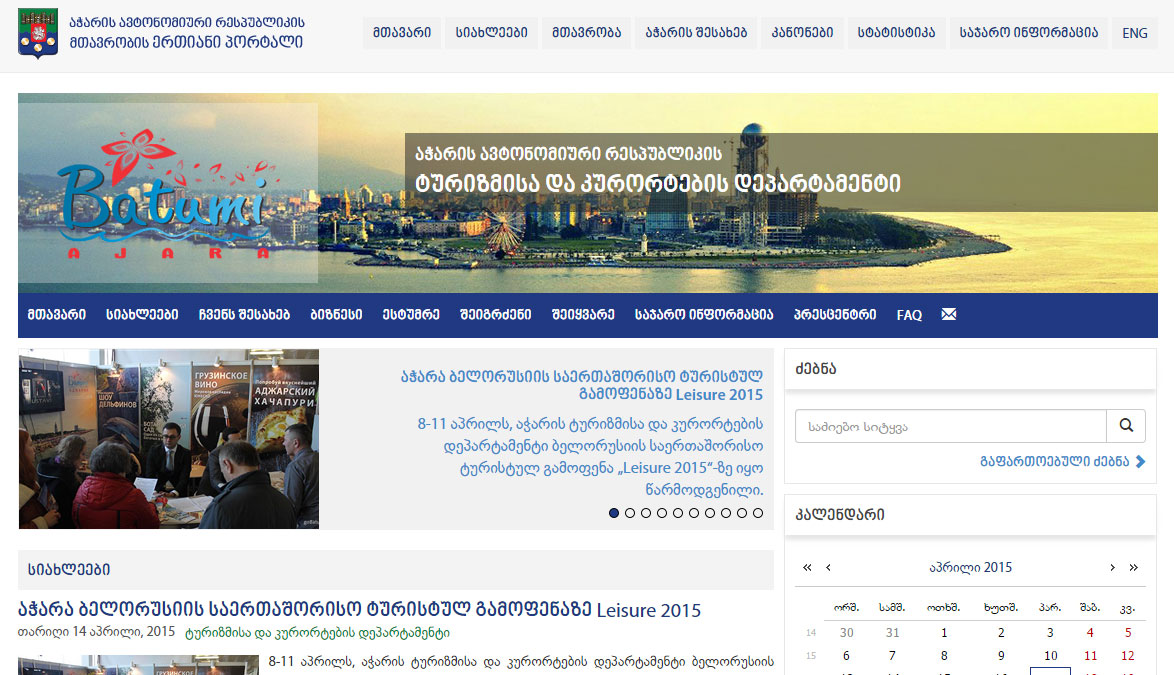
Task: Open the exhibition news thumbnail photo
Action: tap(168, 438)
